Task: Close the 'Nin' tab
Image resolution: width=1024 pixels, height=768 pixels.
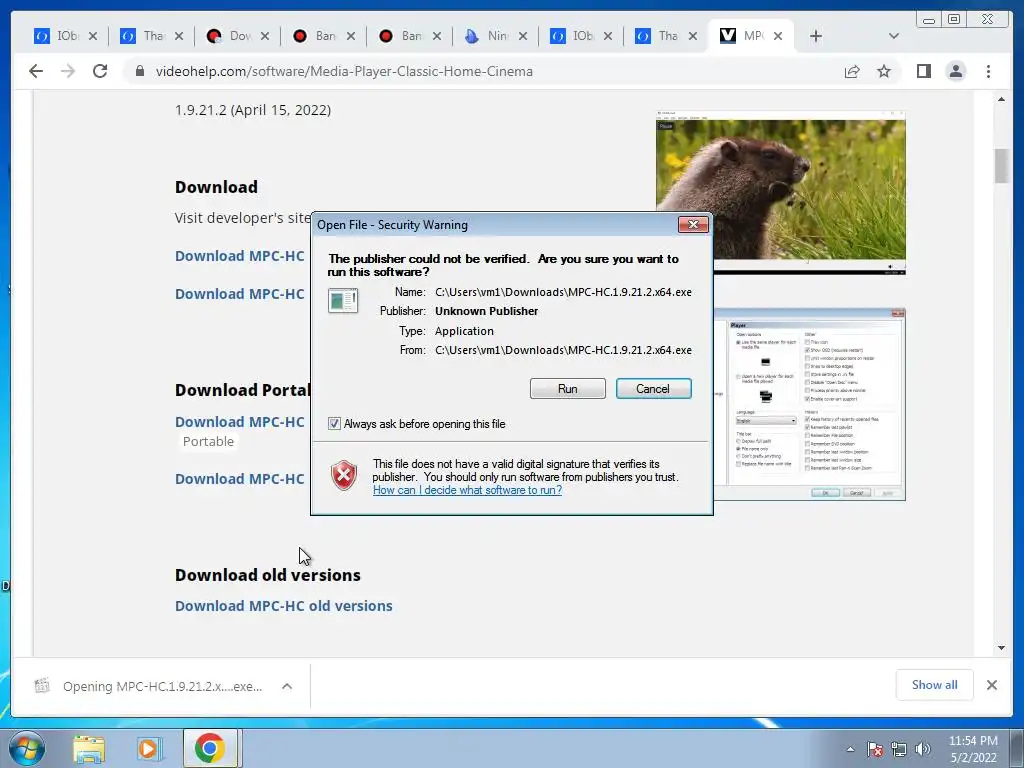Action: pyautogui.click(x=522, y=36)
